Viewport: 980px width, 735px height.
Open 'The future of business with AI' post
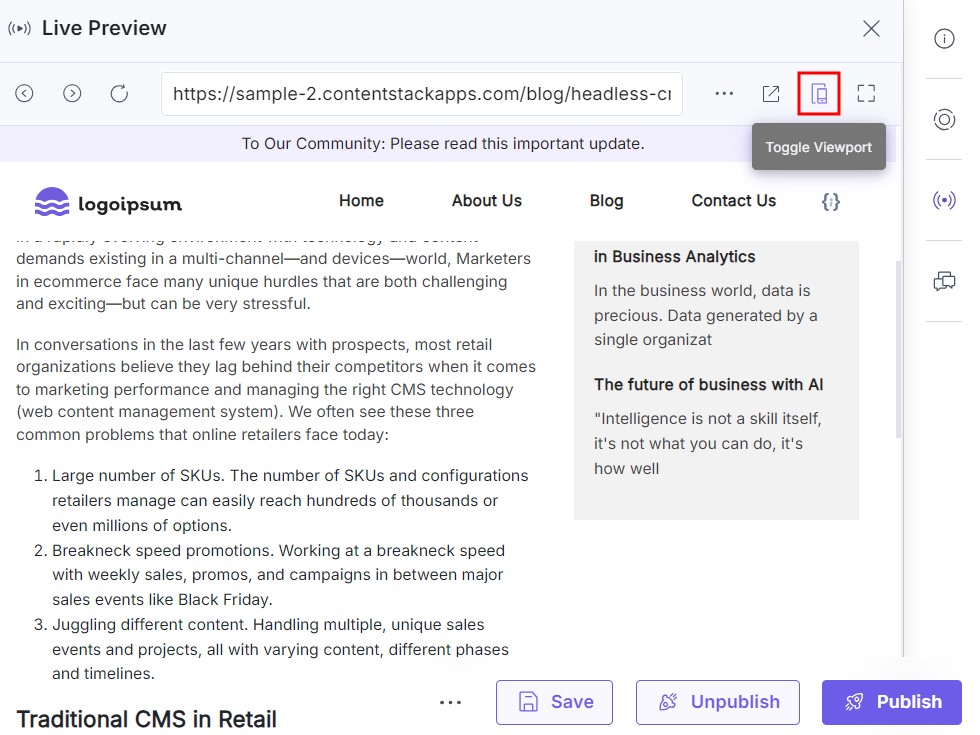[708, 384]
